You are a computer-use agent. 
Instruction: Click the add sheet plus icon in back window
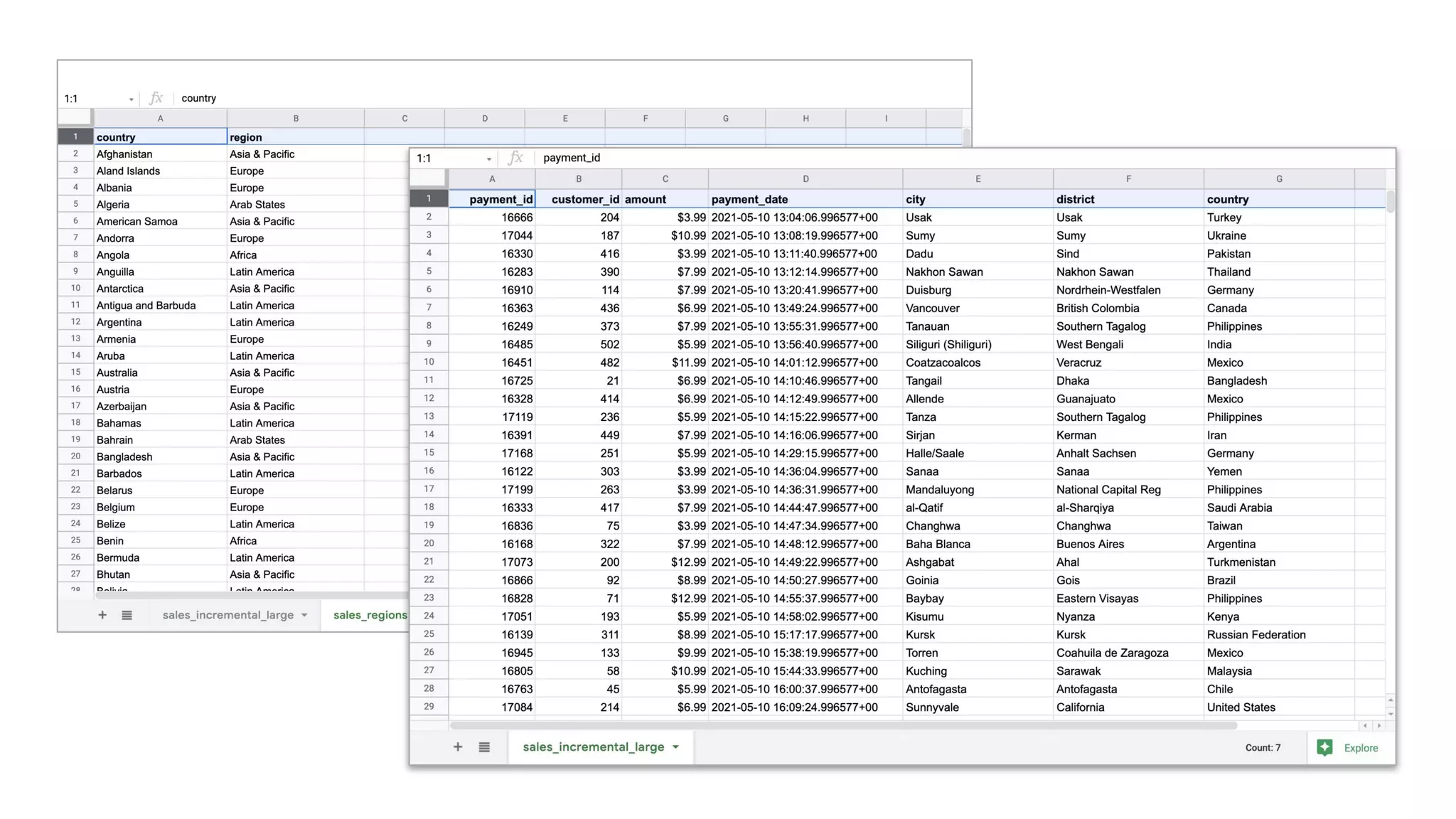[x=102, y=615]
